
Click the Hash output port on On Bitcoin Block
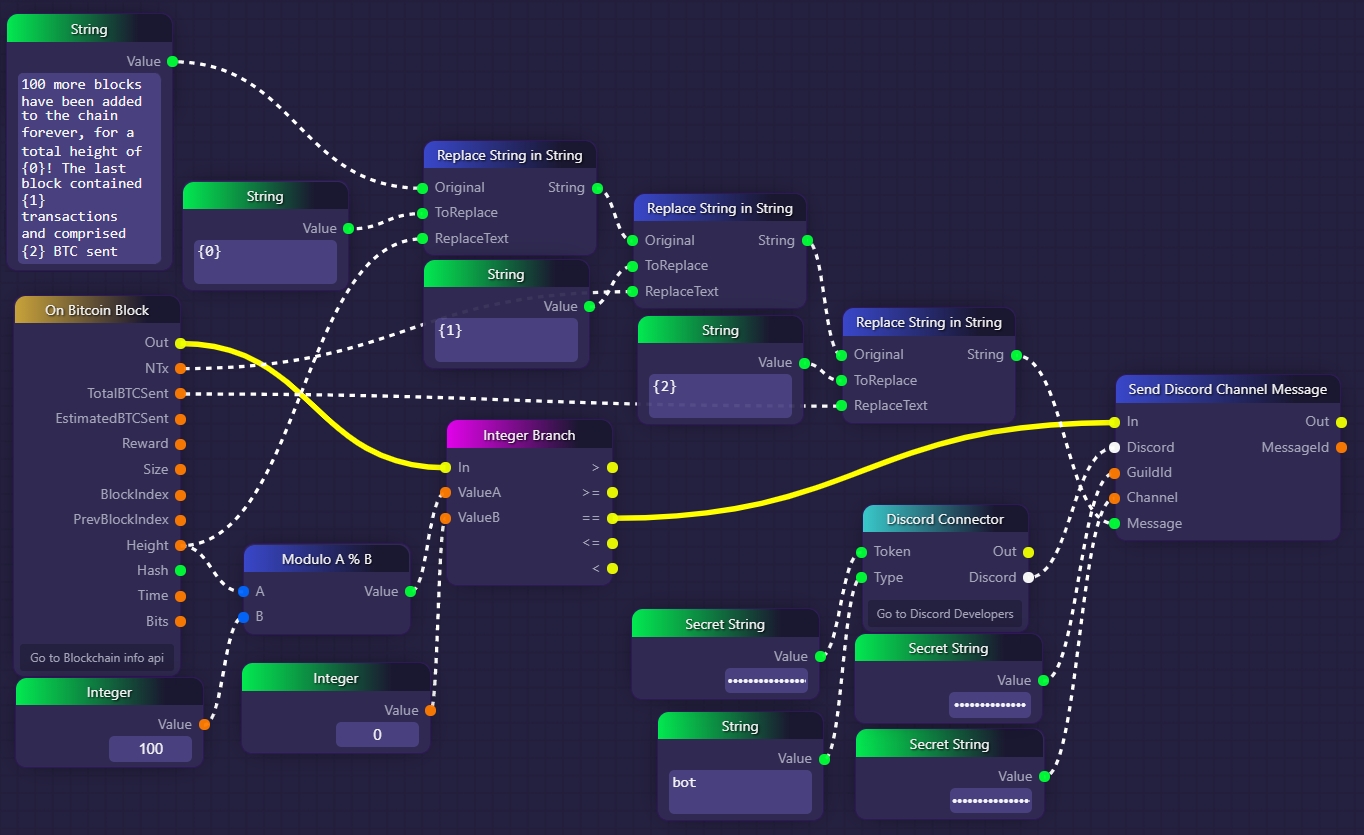click(x=180, y=570)
